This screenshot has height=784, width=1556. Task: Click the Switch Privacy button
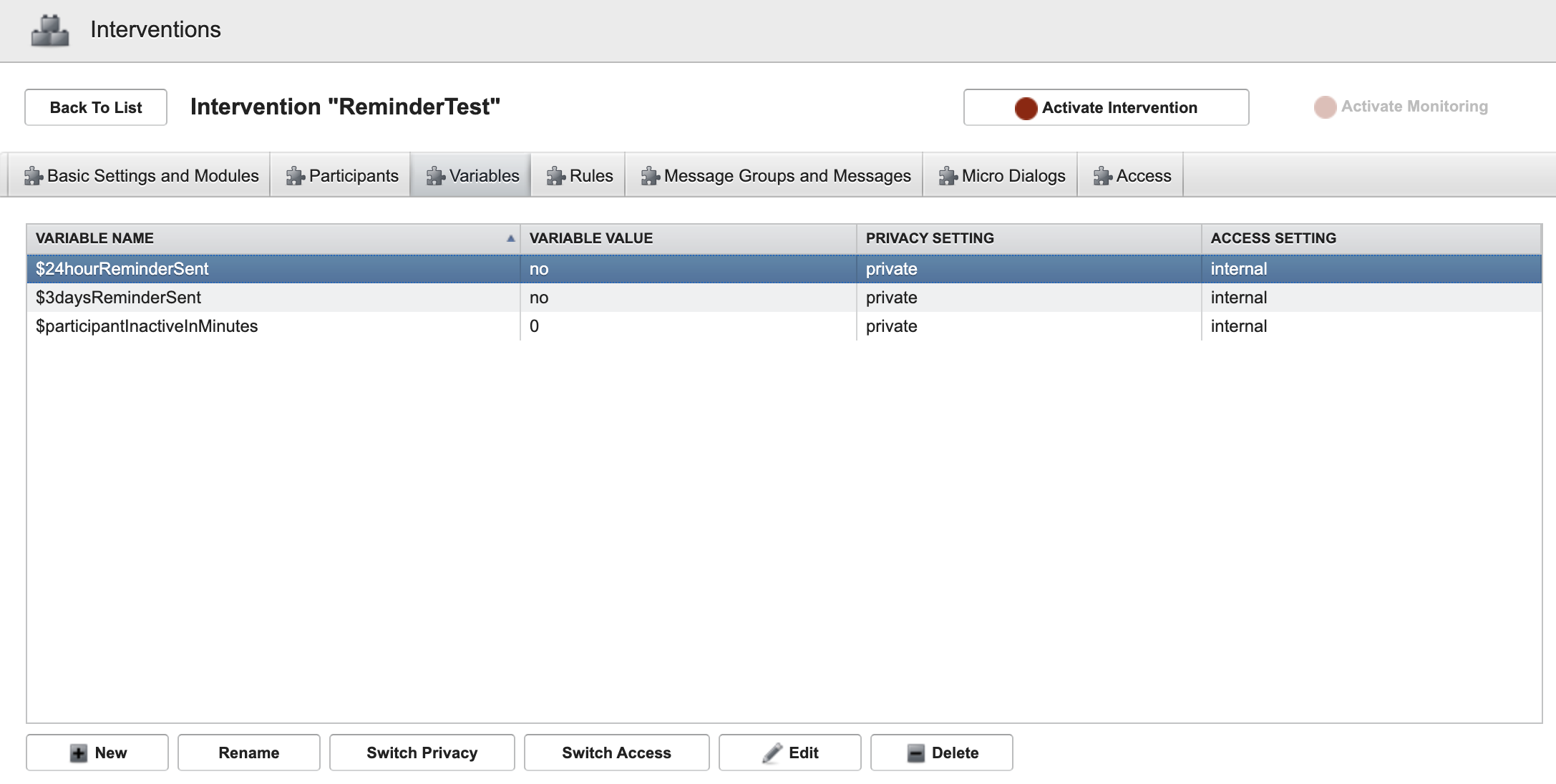[x=422, y=753]
